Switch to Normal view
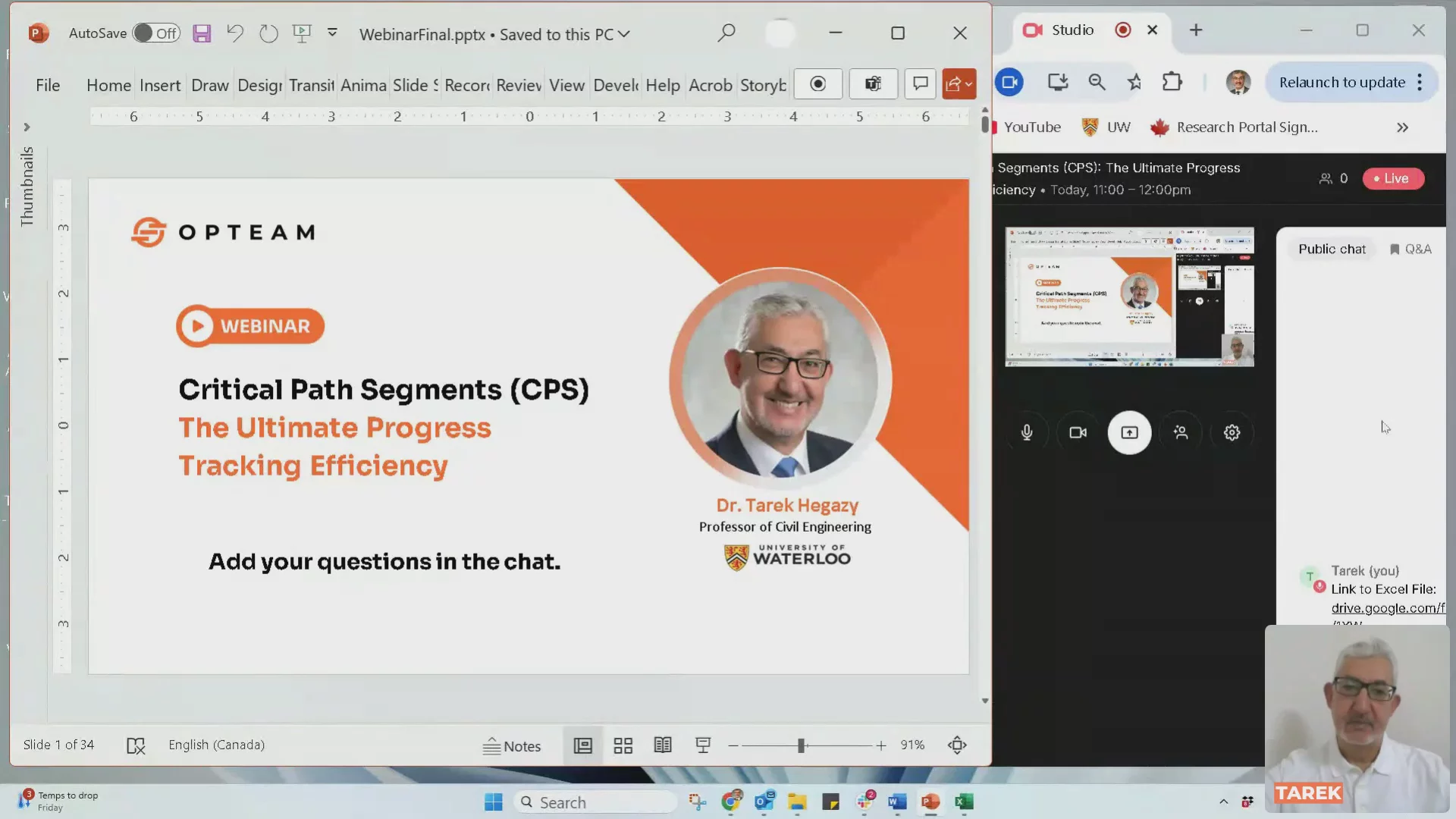The image size is (1456, 819). [582, 745]
